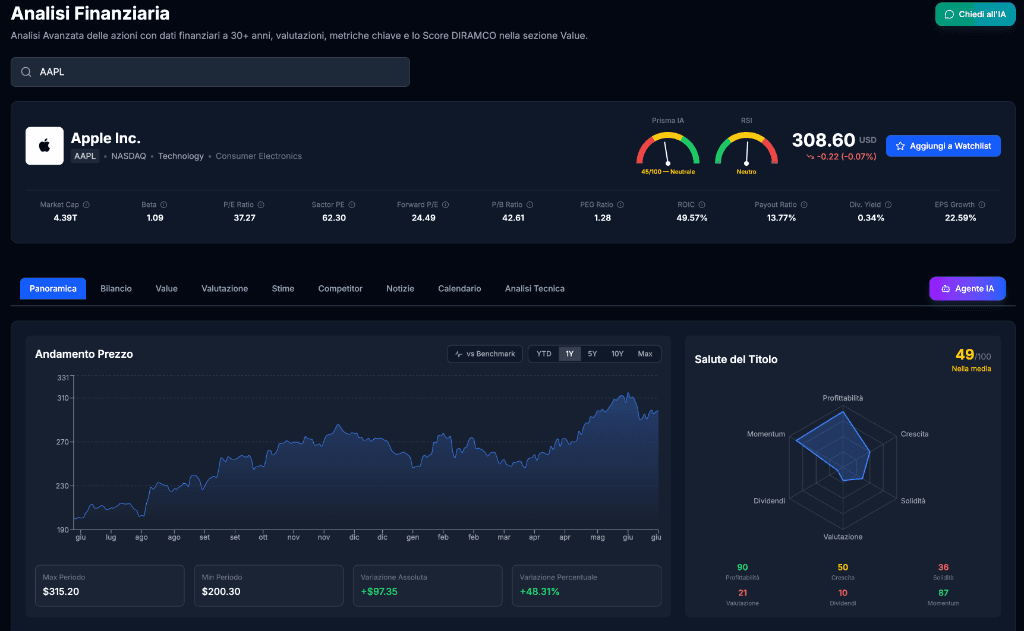Switch chart to Max range
1024x631 pixels.
click(x=645, y=354)
